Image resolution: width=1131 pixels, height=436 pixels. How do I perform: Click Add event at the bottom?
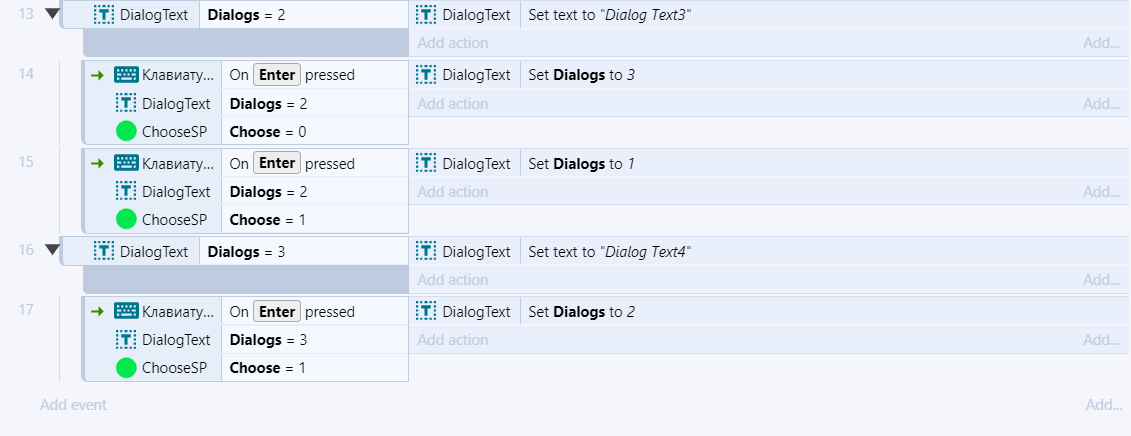74,405
